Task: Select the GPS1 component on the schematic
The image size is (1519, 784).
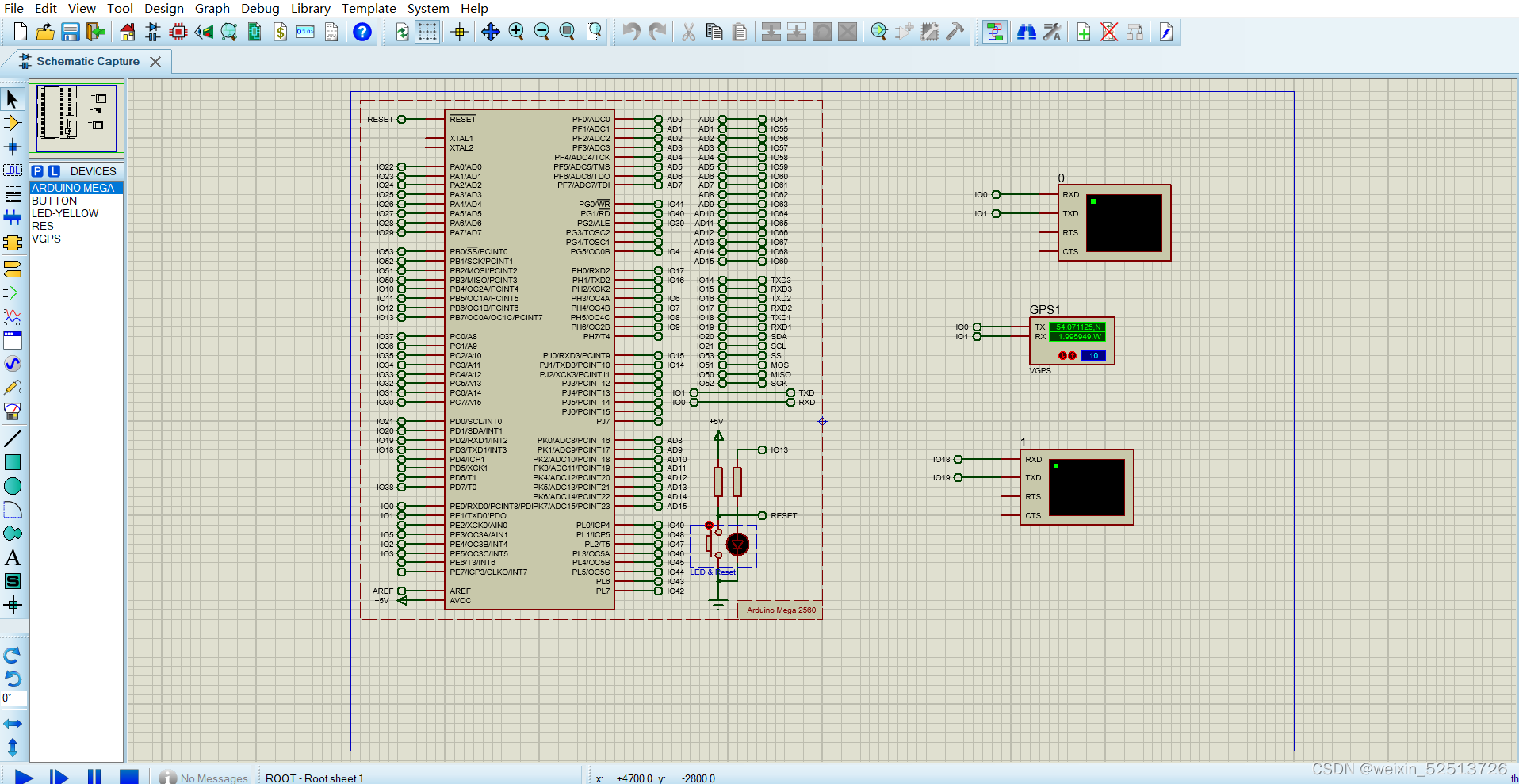Action: tap(1072, 341)
